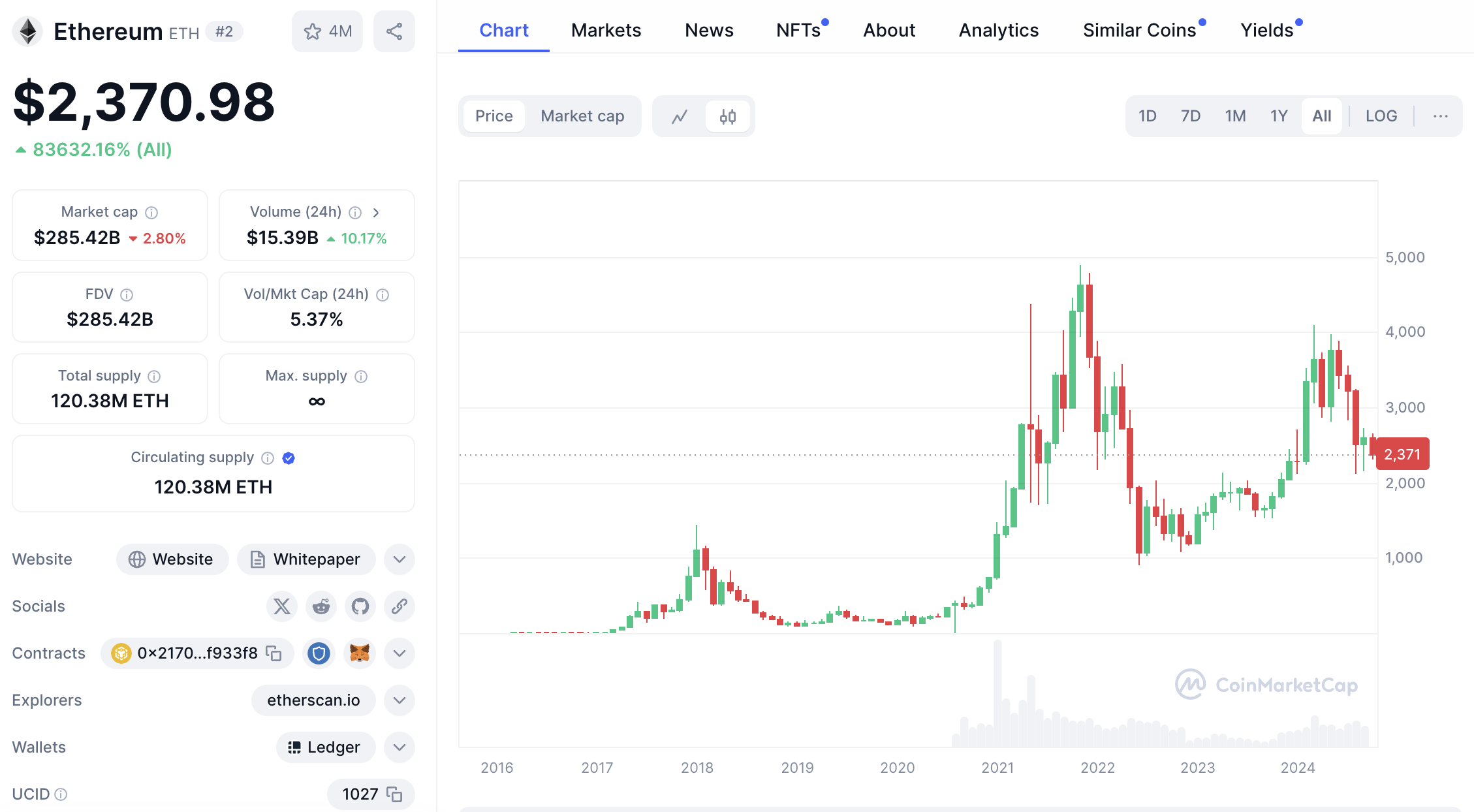Viewport: 1474px width, 812px height.
Task: Open the Chart tab
Action: tap(504, 30)
